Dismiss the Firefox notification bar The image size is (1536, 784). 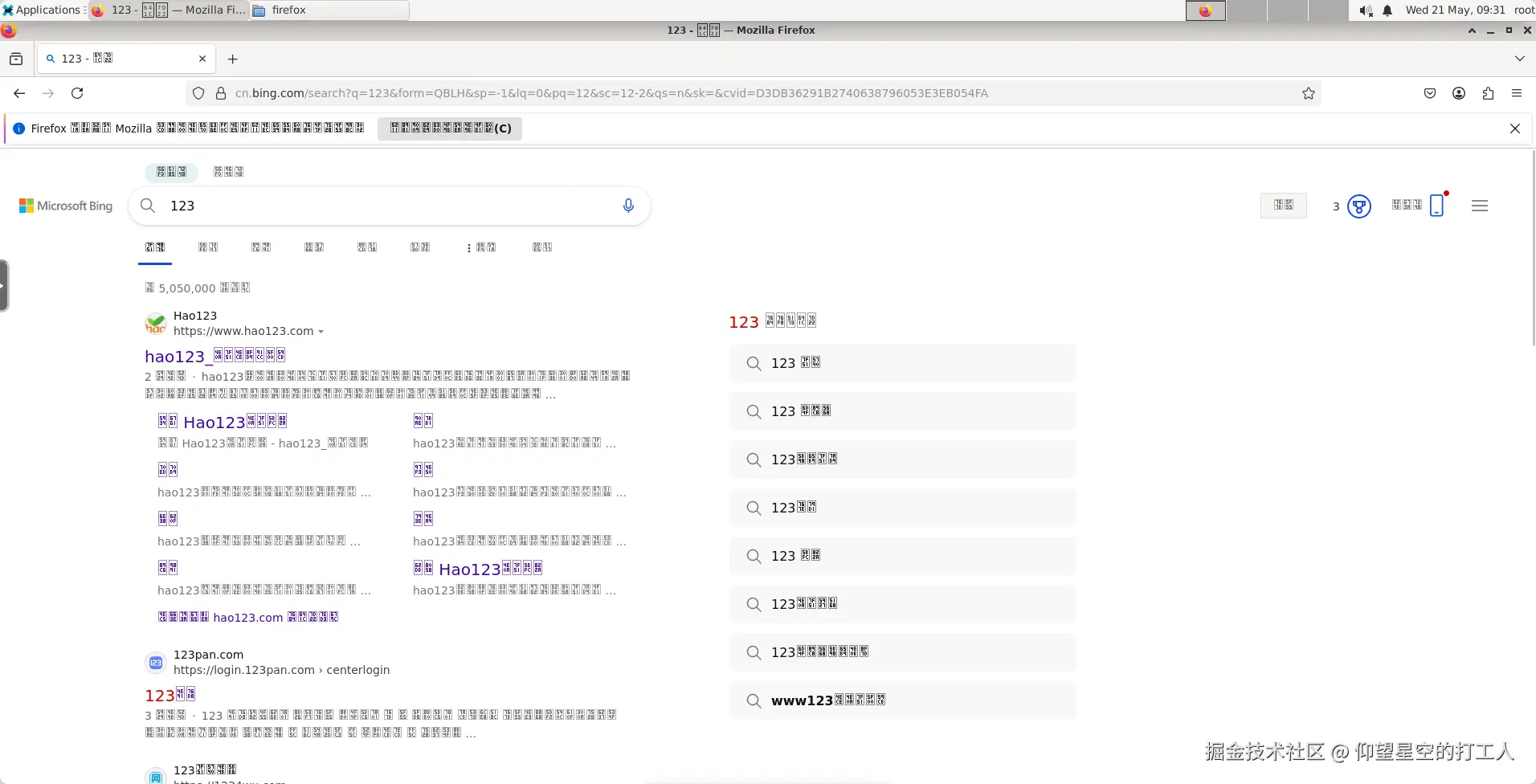tap(1515, 129)
